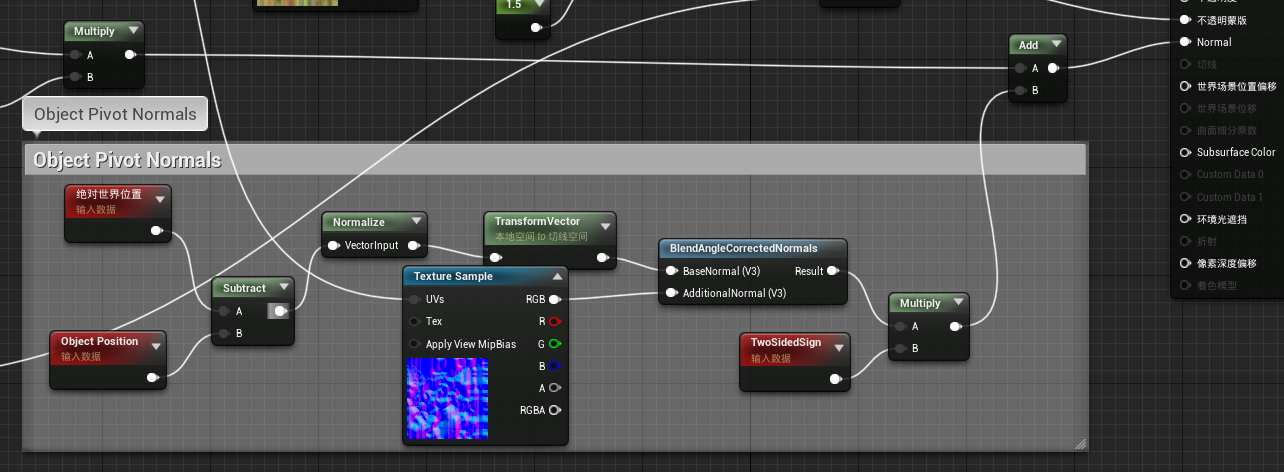Expand the Object Position node arrow
The height and width of the screenshot is (472, 1284).
pyautogui.click(x=156, y=345)
